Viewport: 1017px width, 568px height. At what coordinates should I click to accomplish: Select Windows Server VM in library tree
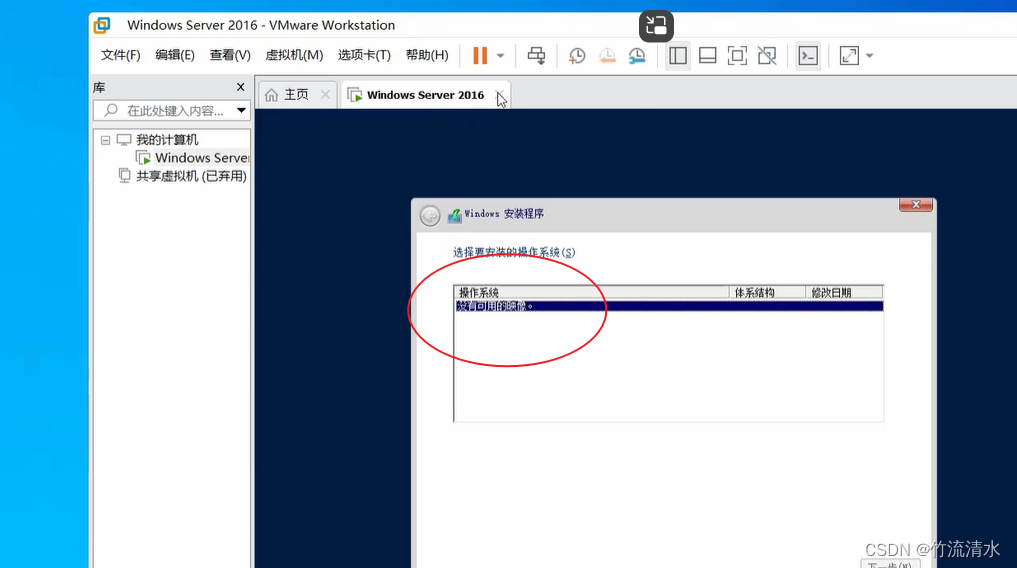[x=202, y=158]
